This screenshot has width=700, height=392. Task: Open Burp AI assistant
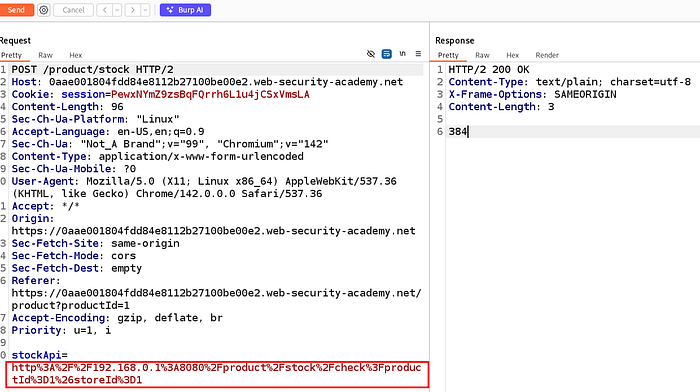(185, 10)
